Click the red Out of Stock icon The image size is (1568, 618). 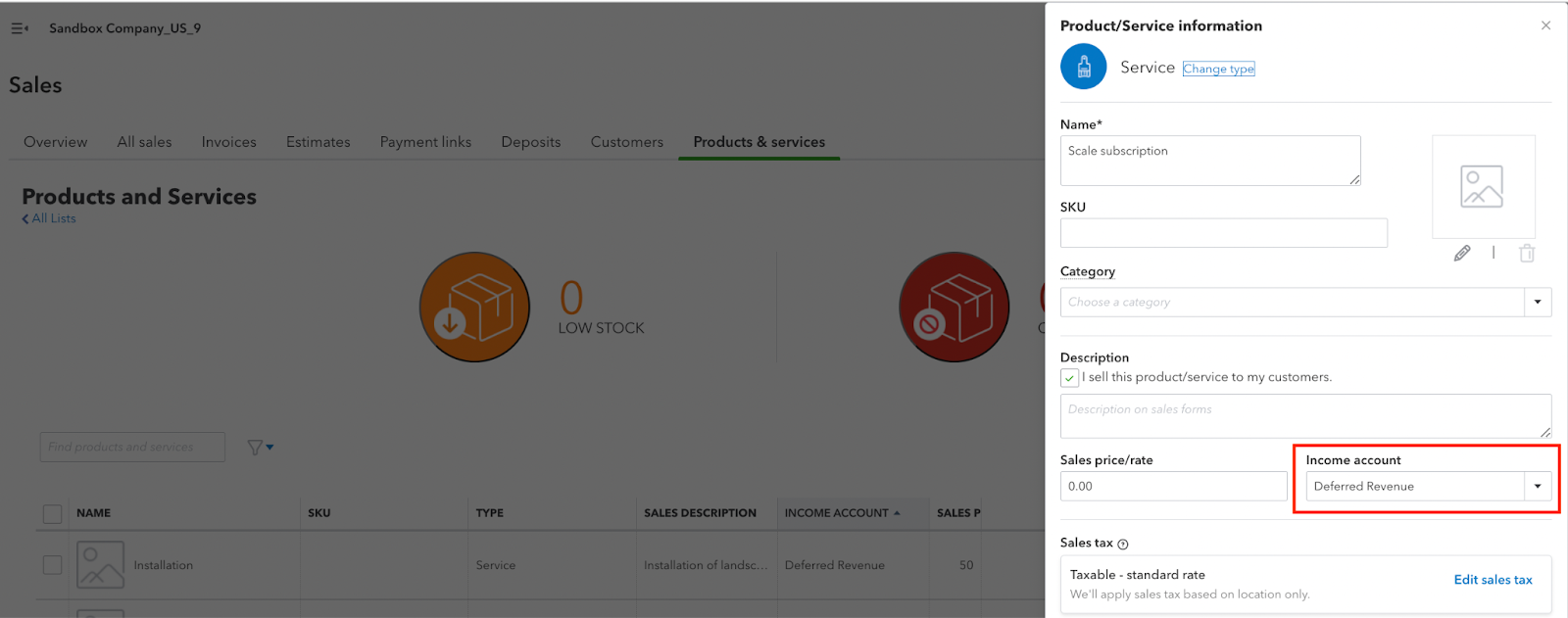point(954,308)
